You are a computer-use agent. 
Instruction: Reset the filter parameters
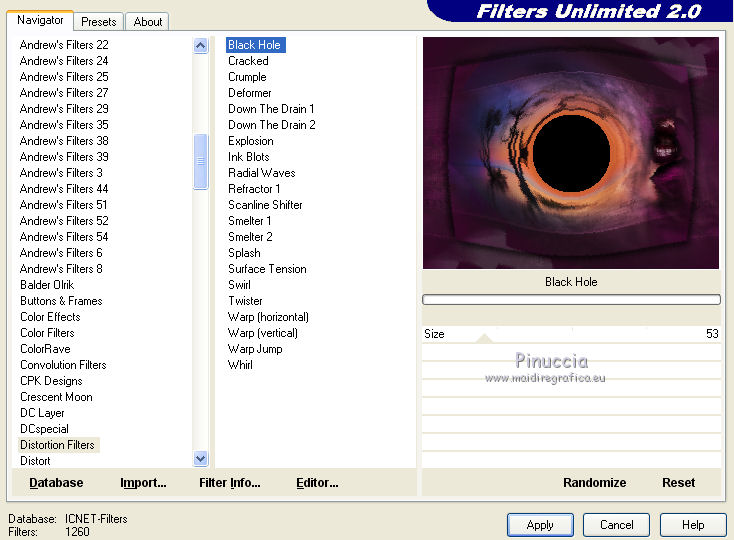click(678, 482)
